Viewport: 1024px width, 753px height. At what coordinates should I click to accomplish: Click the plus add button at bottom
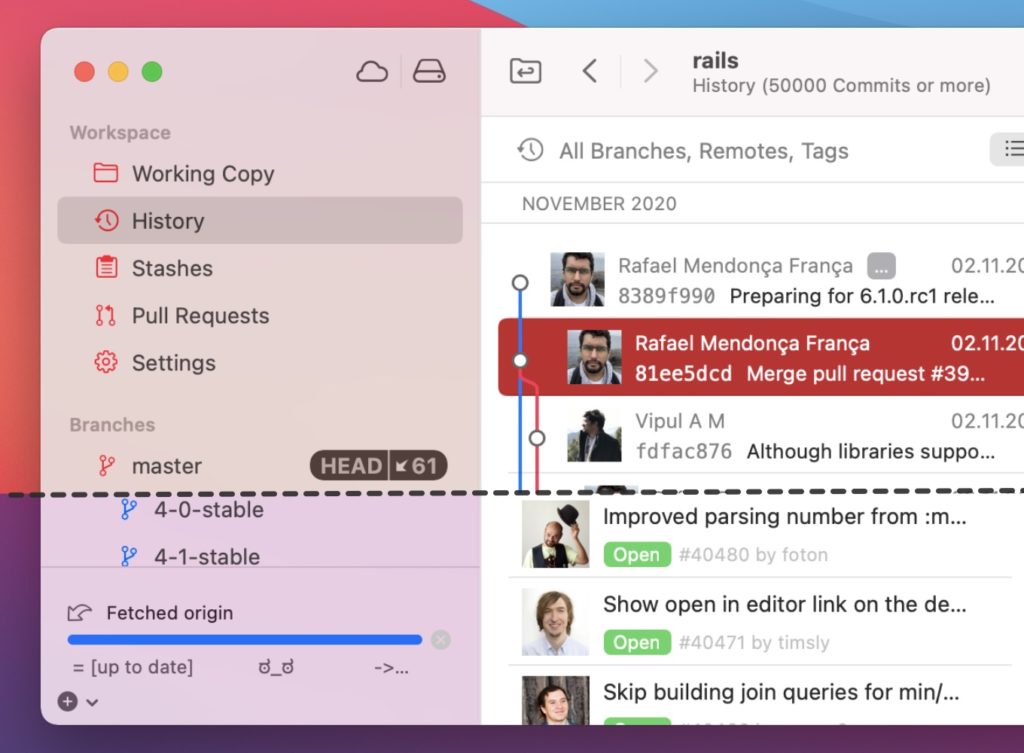[x=67, y=701]
